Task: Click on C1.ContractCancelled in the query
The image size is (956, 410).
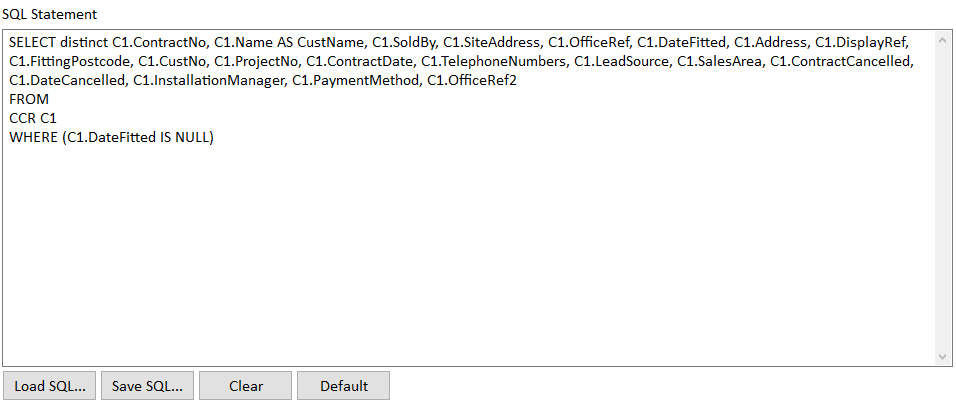Action: [x=841, y=62]
